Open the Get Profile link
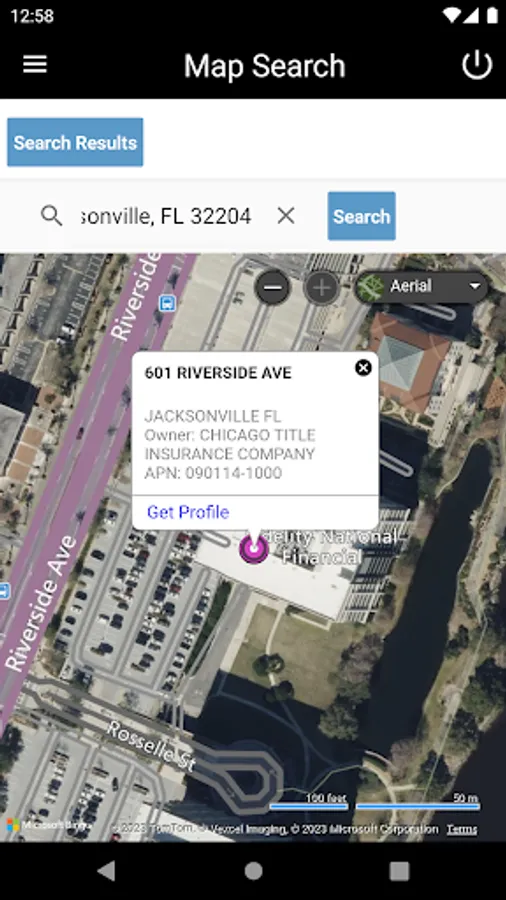Viewport: 506px width, 900px height. coord(188,512)
